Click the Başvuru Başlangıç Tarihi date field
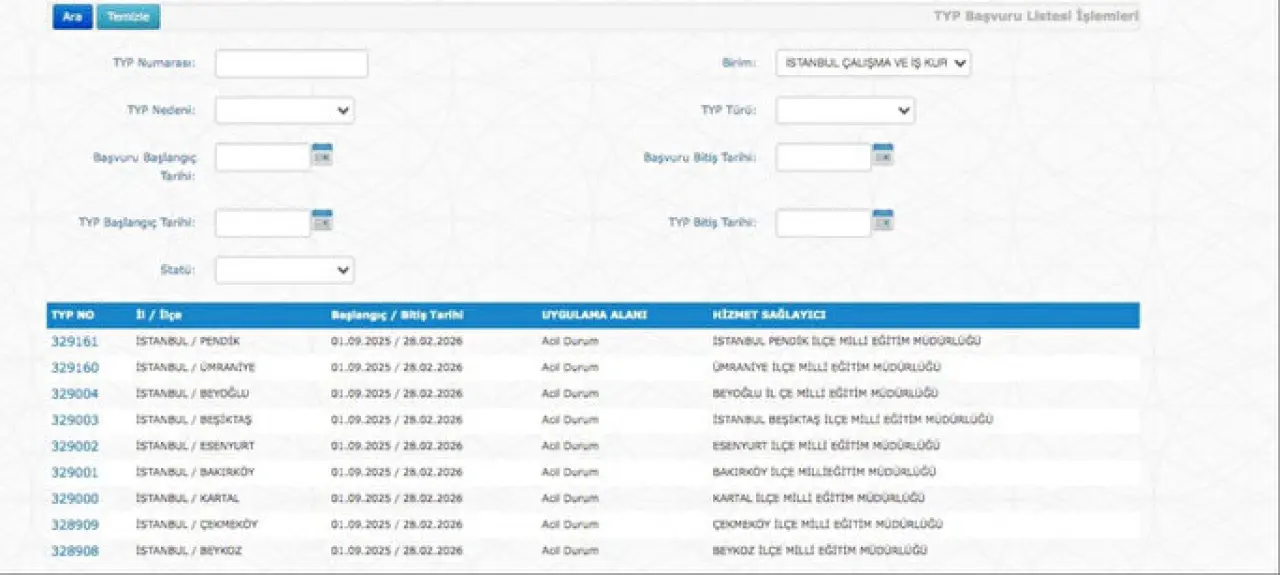This screenshot has height=575, width=1280. click(263, 157)
